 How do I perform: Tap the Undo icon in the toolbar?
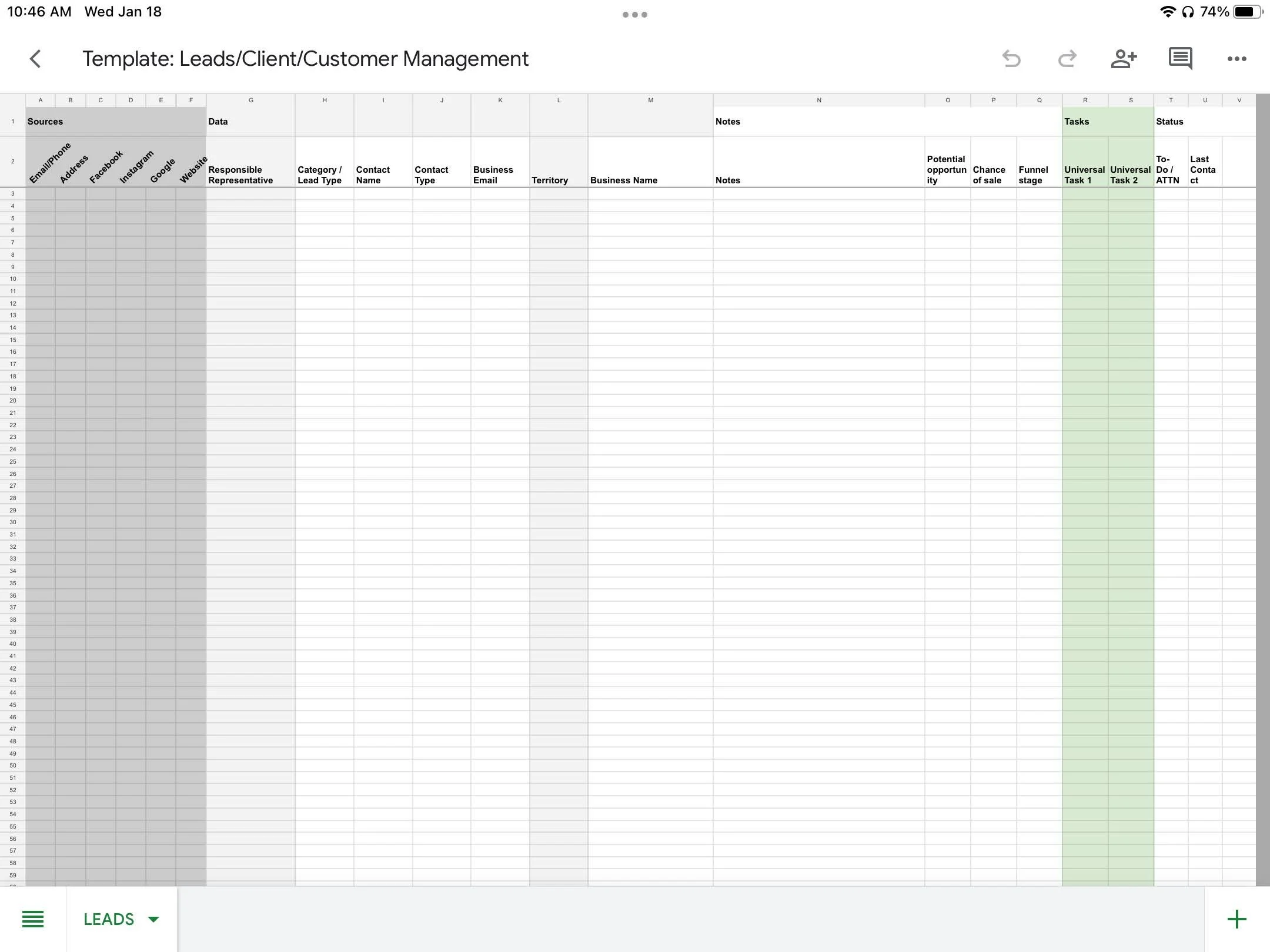coord(1012,58)
